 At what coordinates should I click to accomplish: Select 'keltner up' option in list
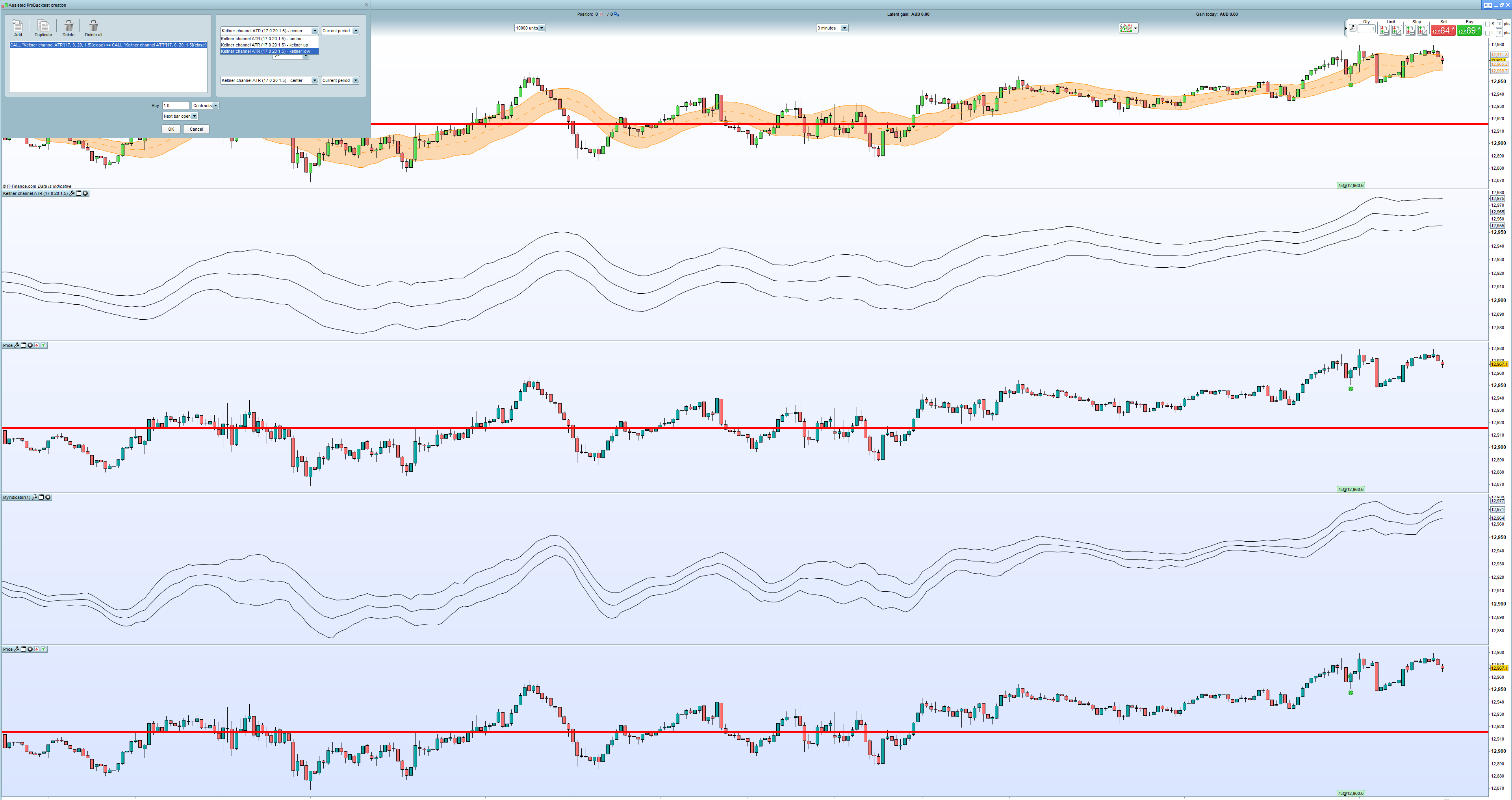coord(264,45)
